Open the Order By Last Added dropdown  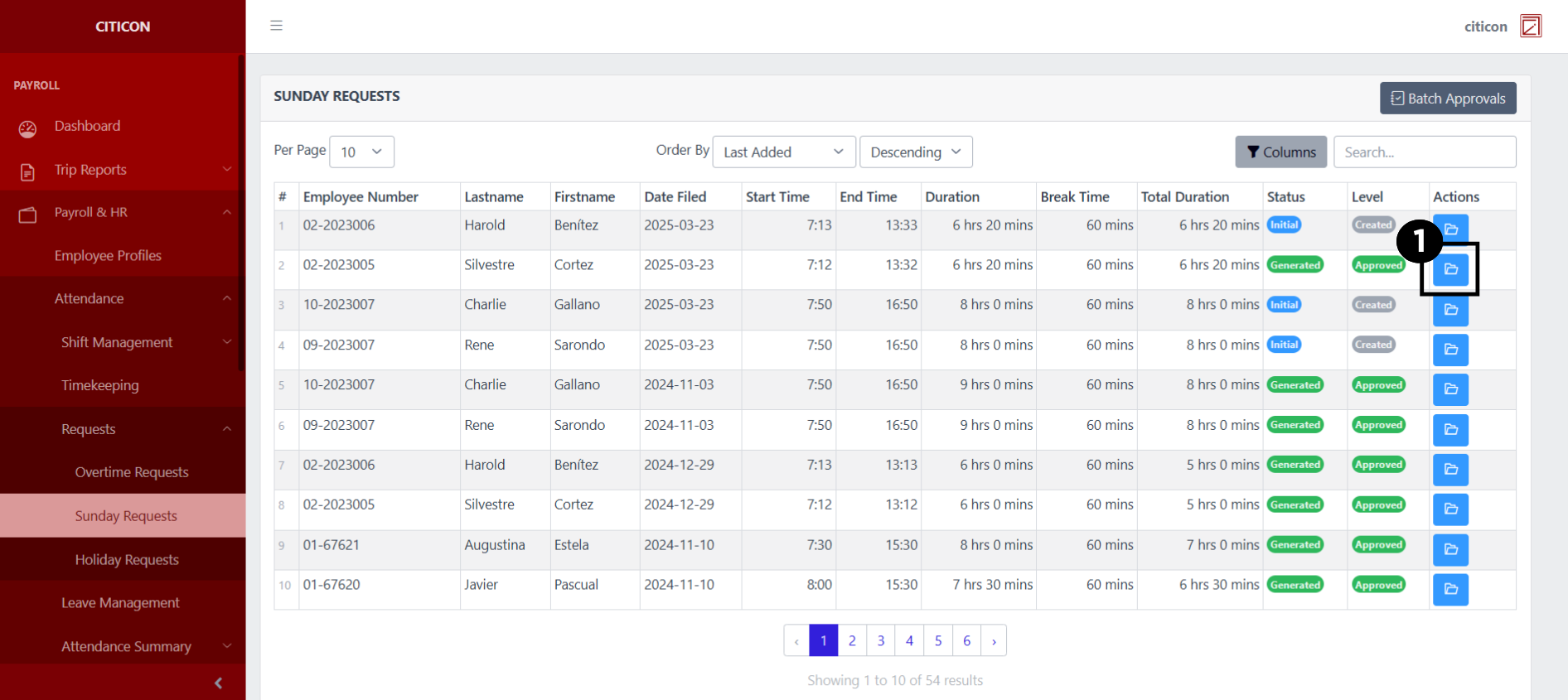pos(783,152)
